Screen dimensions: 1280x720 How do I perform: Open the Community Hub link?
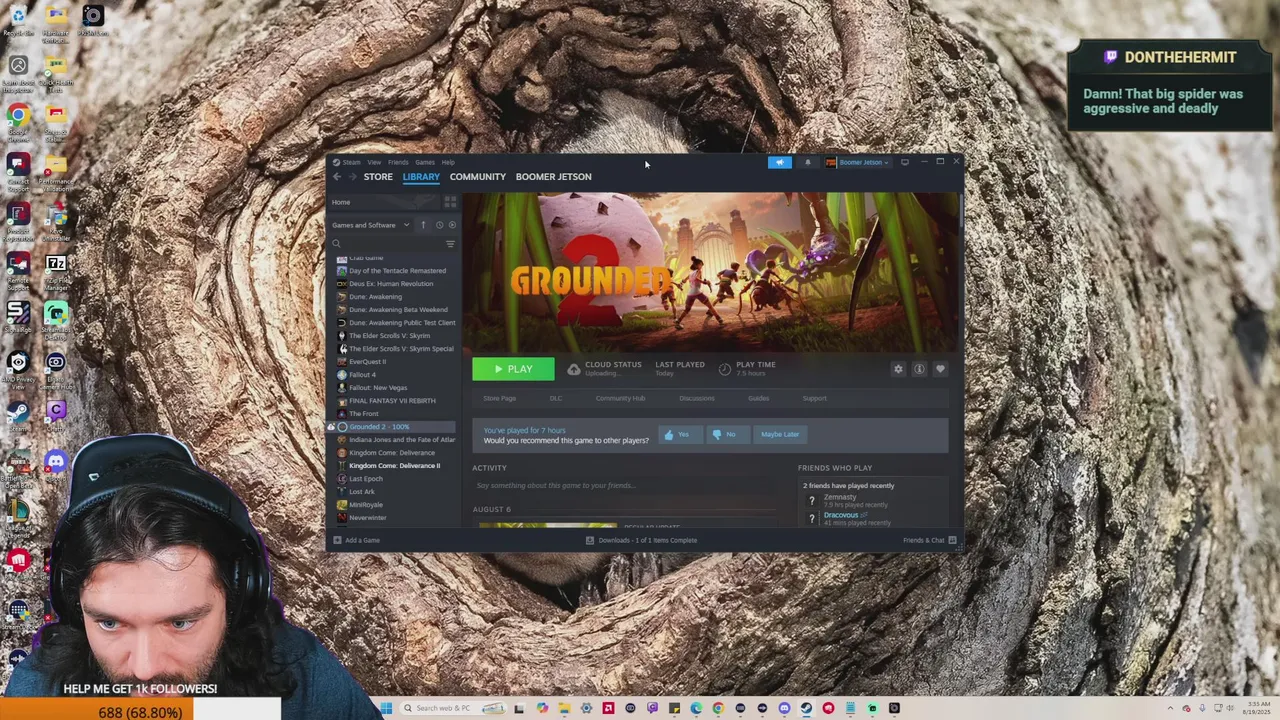pos(620,398)
